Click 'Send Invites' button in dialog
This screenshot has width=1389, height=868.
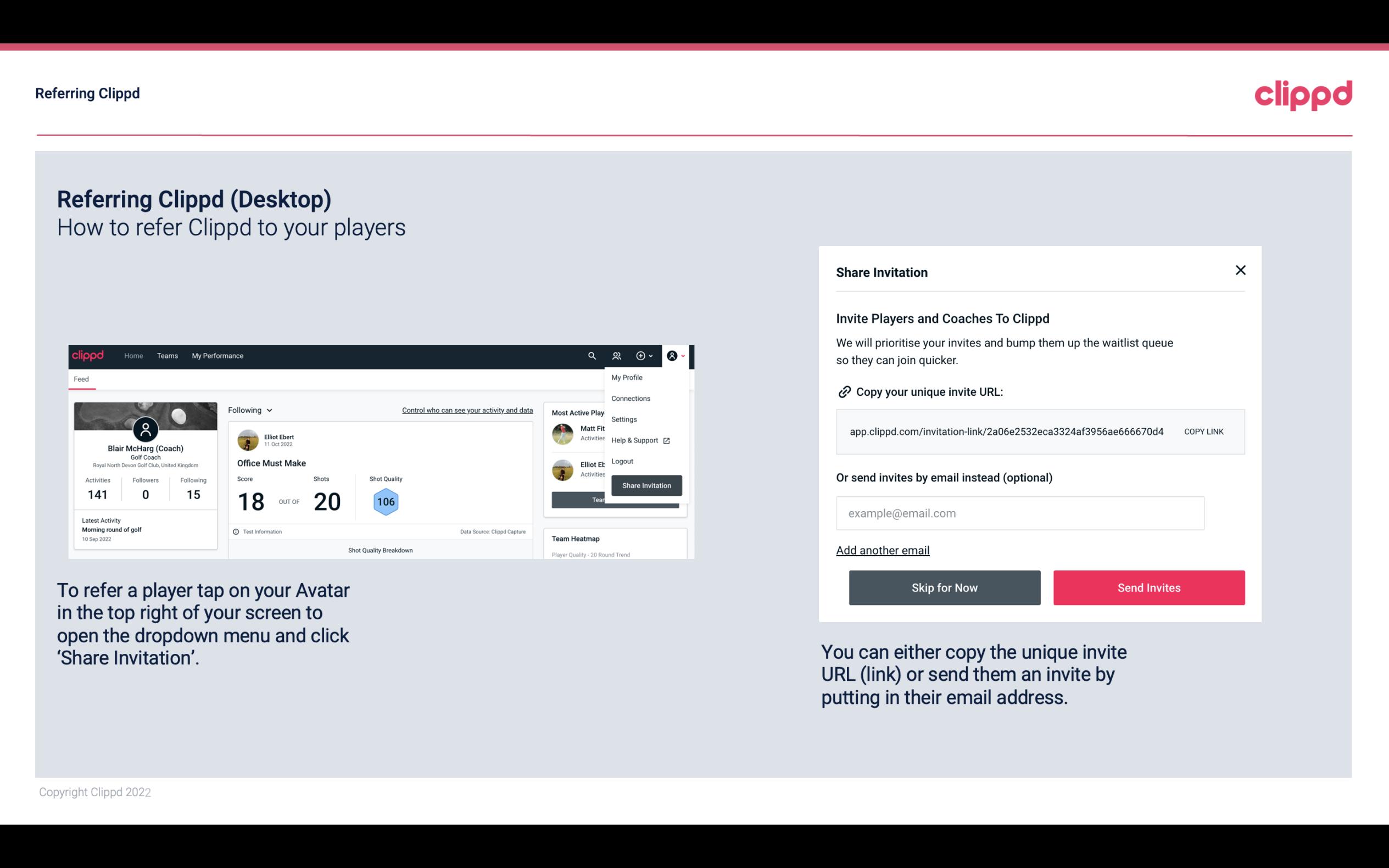click(x=1148, y=587)
